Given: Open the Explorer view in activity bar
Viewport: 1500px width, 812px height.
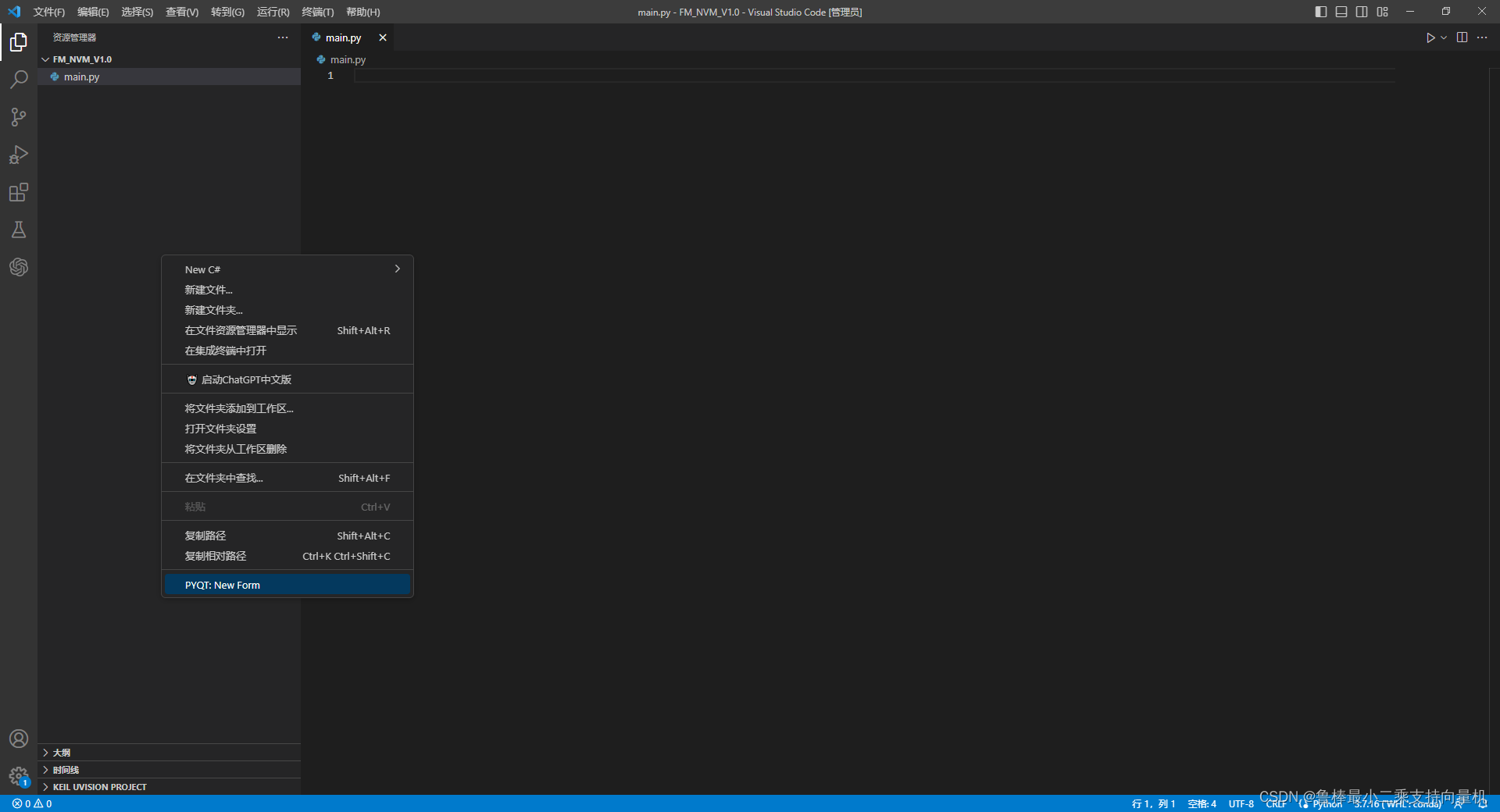Looking at the screenshot, I should pos(19,42).
